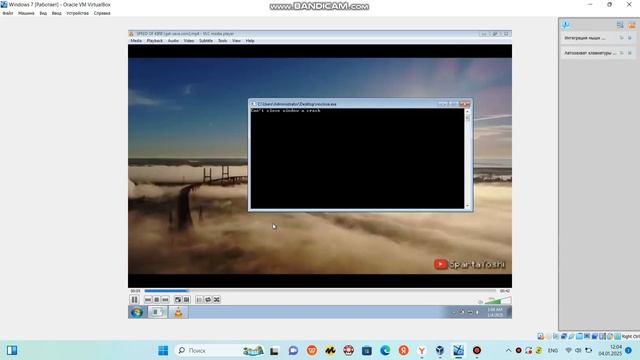The width and height of the screenshot is (640, 360).
Task: Open the widgets icon on host taskbar
Action: point(12,351)
